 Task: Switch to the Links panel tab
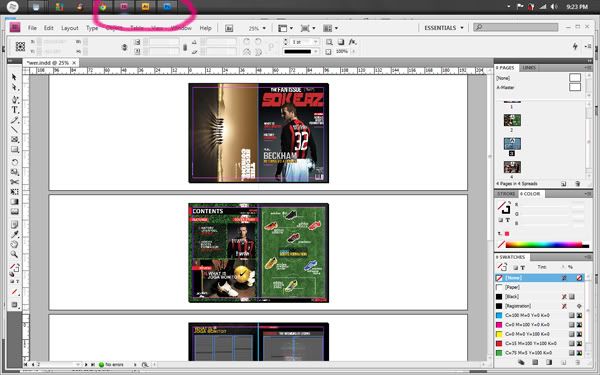click(x=529, y=68)
